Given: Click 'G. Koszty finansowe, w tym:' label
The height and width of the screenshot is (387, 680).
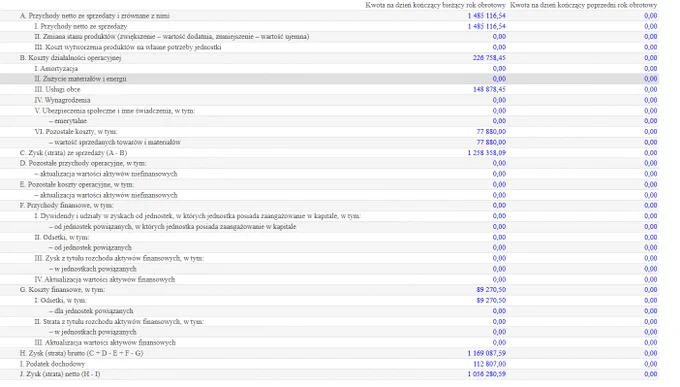Looking at the screenshot, I should tap(62, 290).
